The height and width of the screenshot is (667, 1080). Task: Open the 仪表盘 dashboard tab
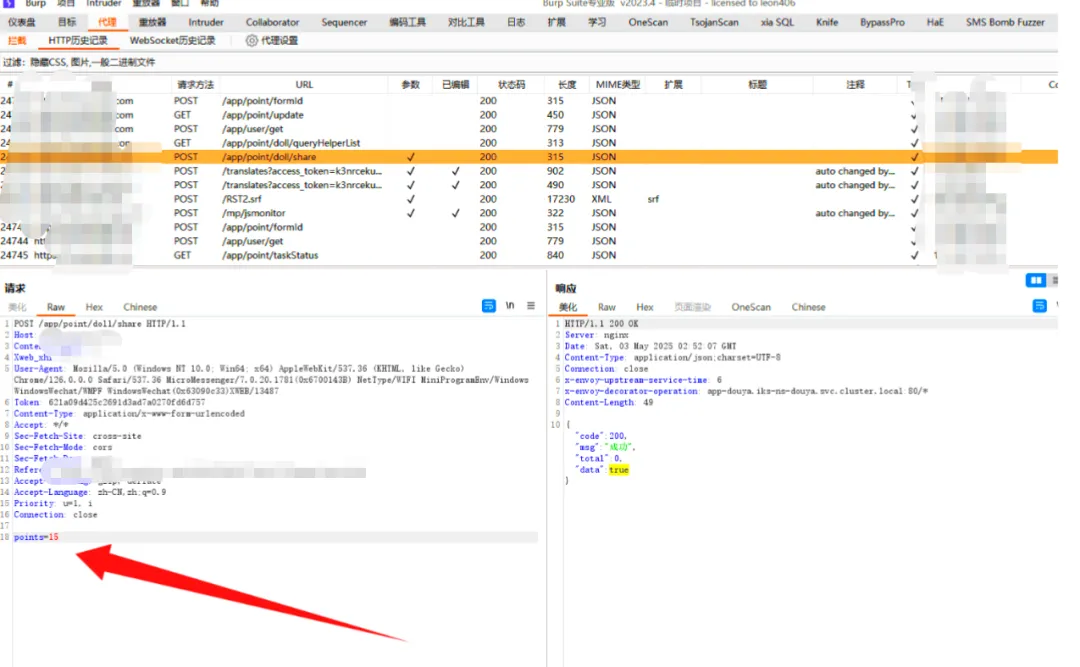pyautogui.click(x=21, y=22)
